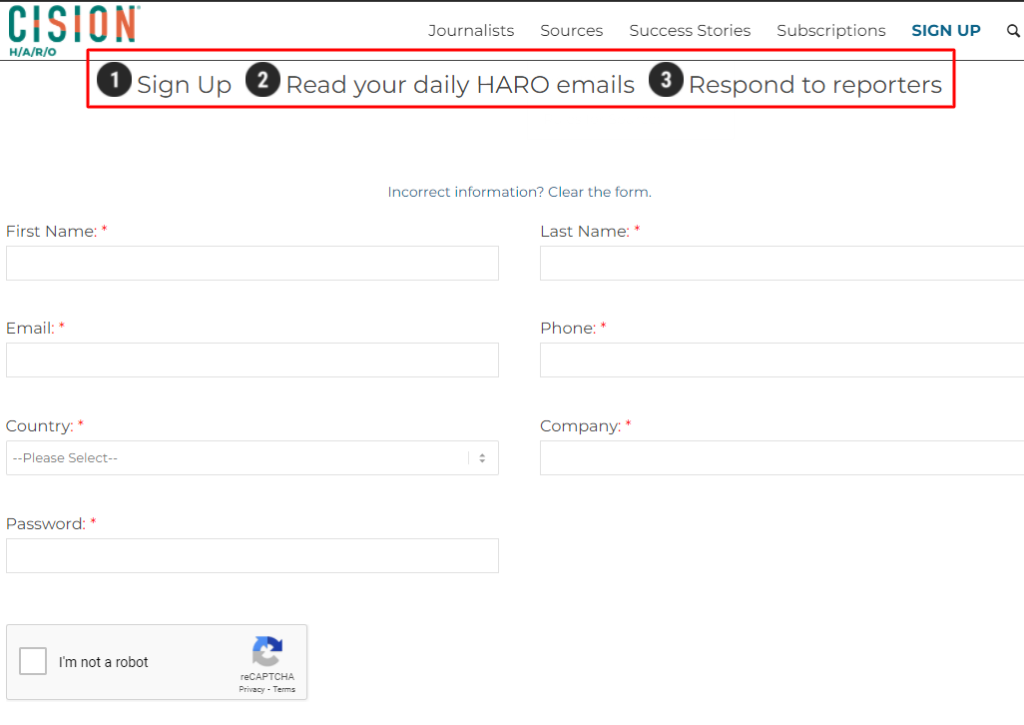Viewport: 1024px width, 725px height.
Task: Focus the Last Name field
Action: point(782,263)
